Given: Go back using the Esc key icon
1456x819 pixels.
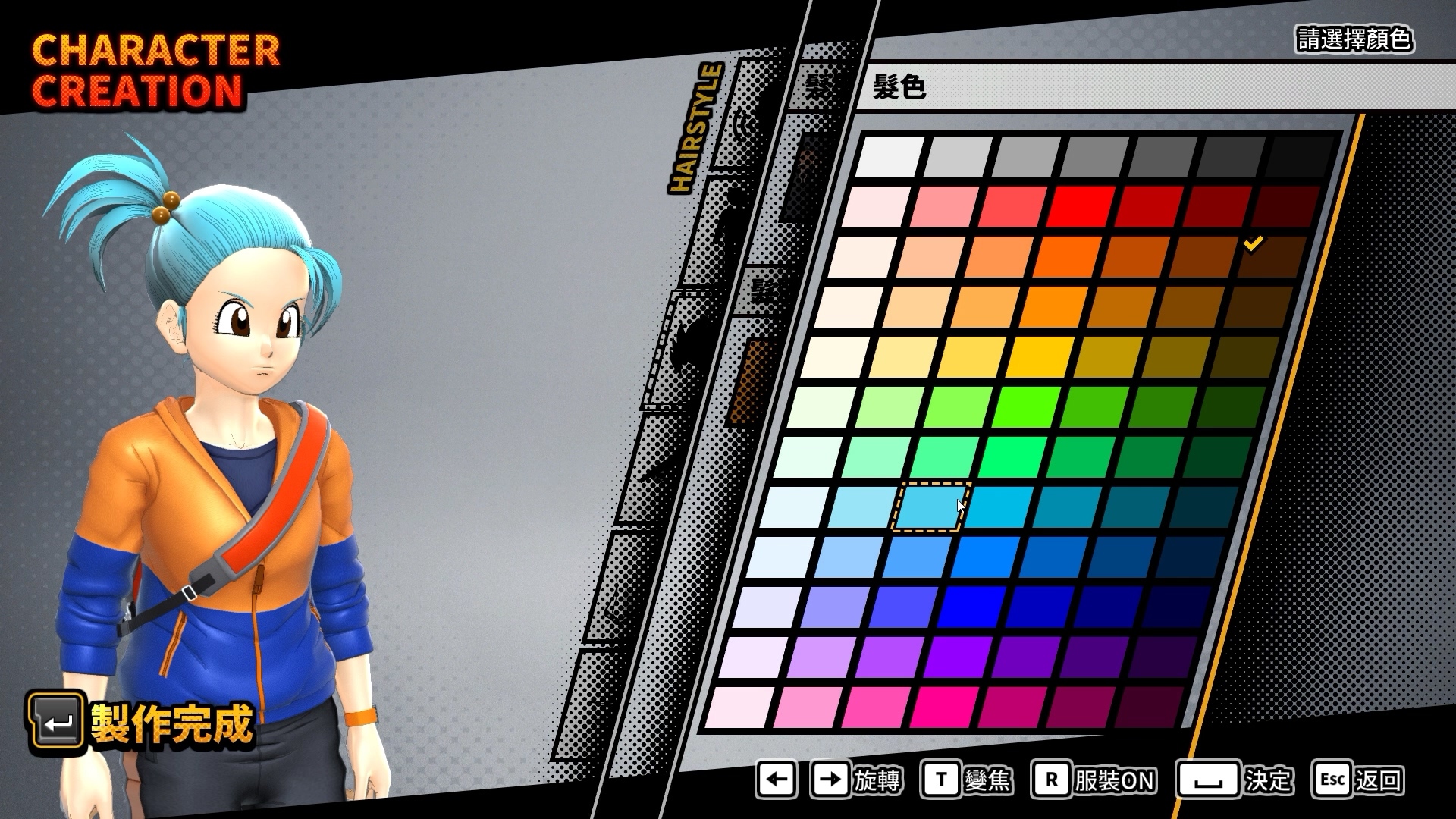Looking at the screenshot, I should (x=1332, y=780).
